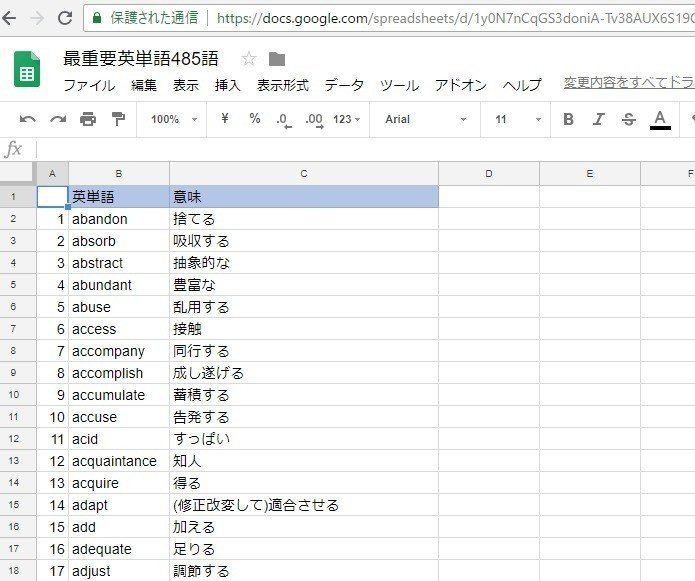Open the 編集 menu

[144, 85]
